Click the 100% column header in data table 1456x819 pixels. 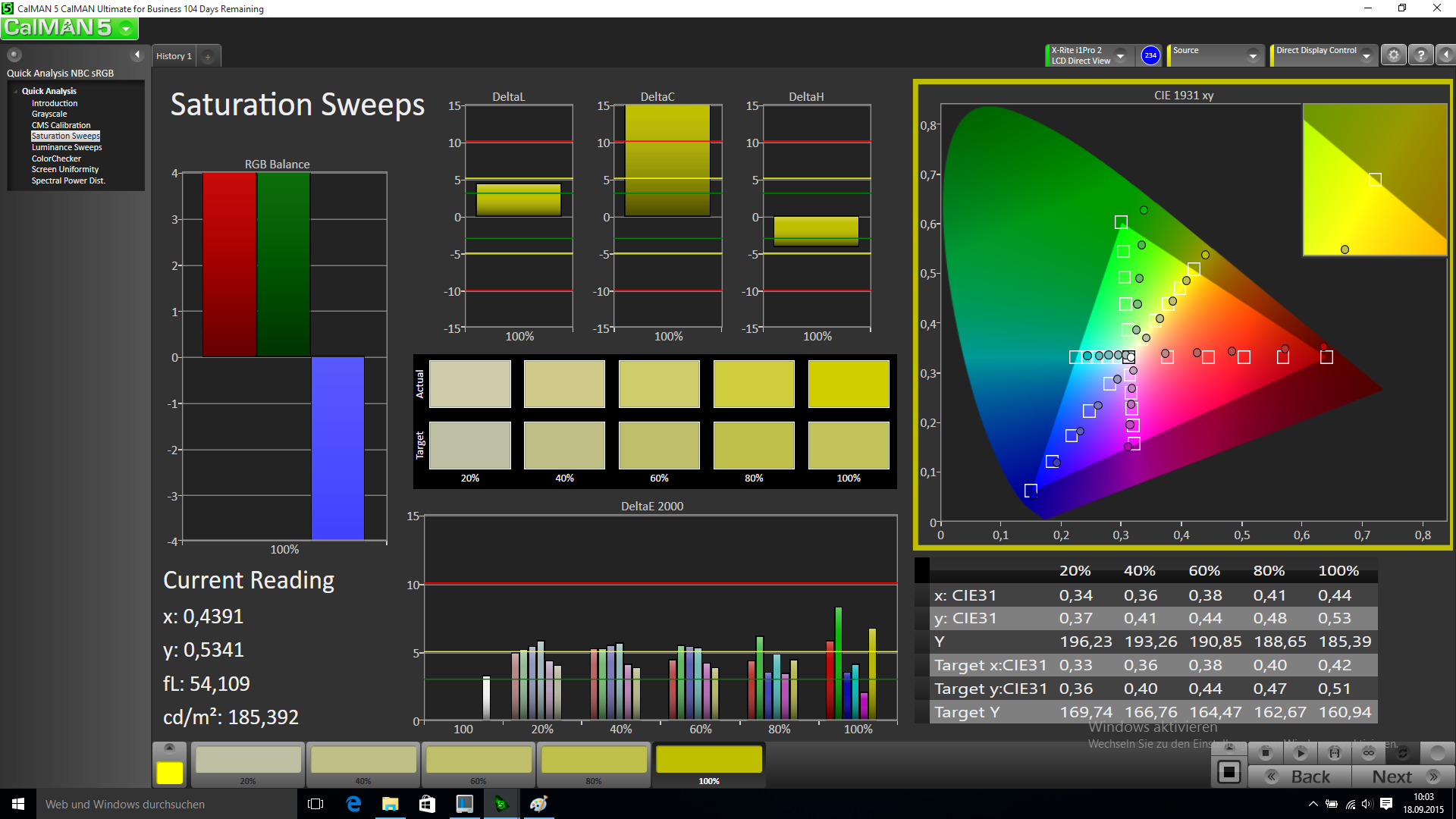pyautogui.click(x=1338, y=570)
